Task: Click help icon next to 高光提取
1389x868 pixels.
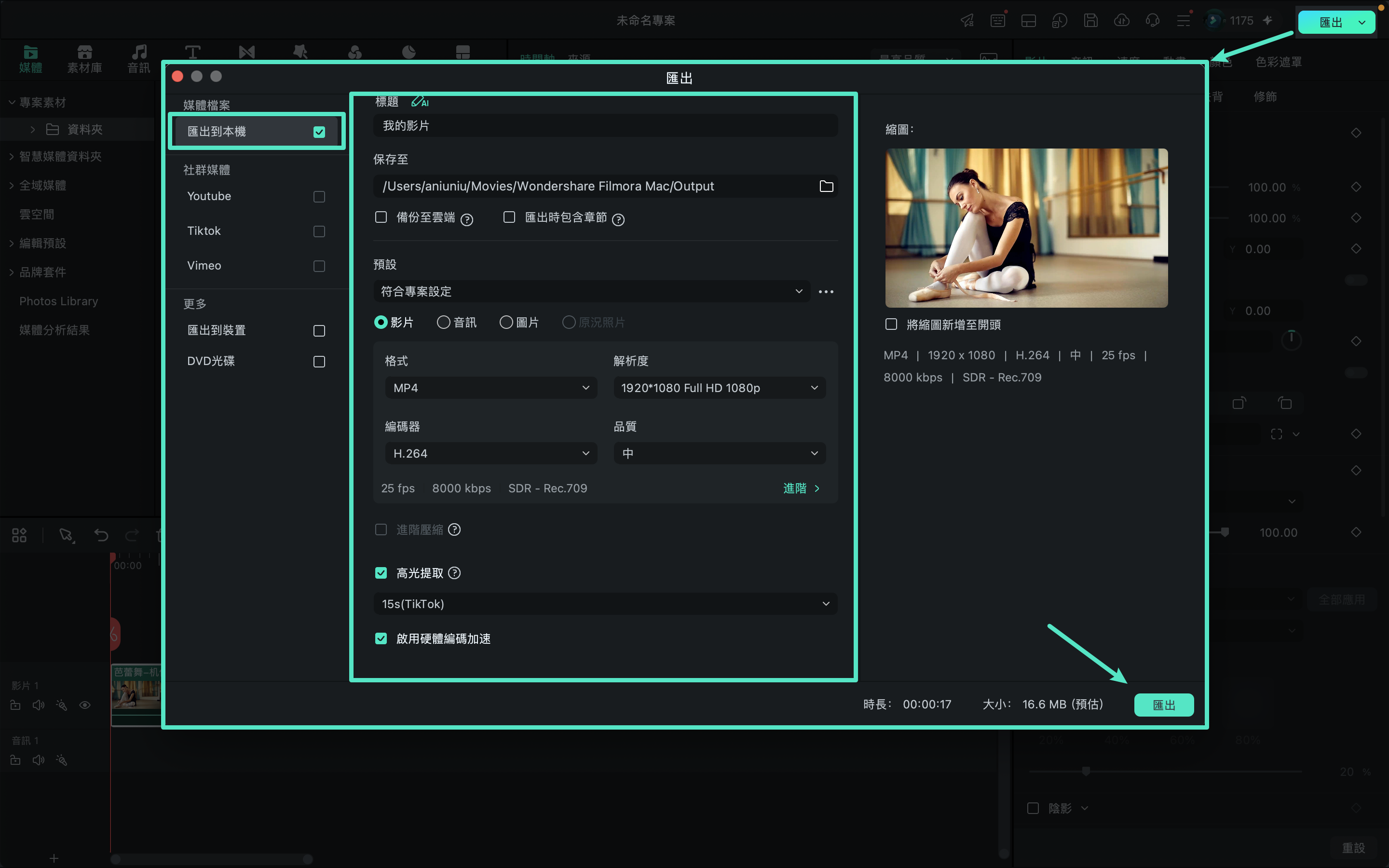Action: coord(454,573)
